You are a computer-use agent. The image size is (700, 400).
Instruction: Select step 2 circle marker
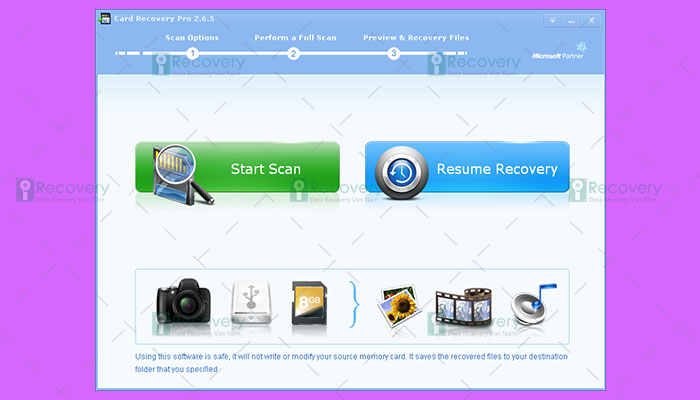(x=293, y=54)
